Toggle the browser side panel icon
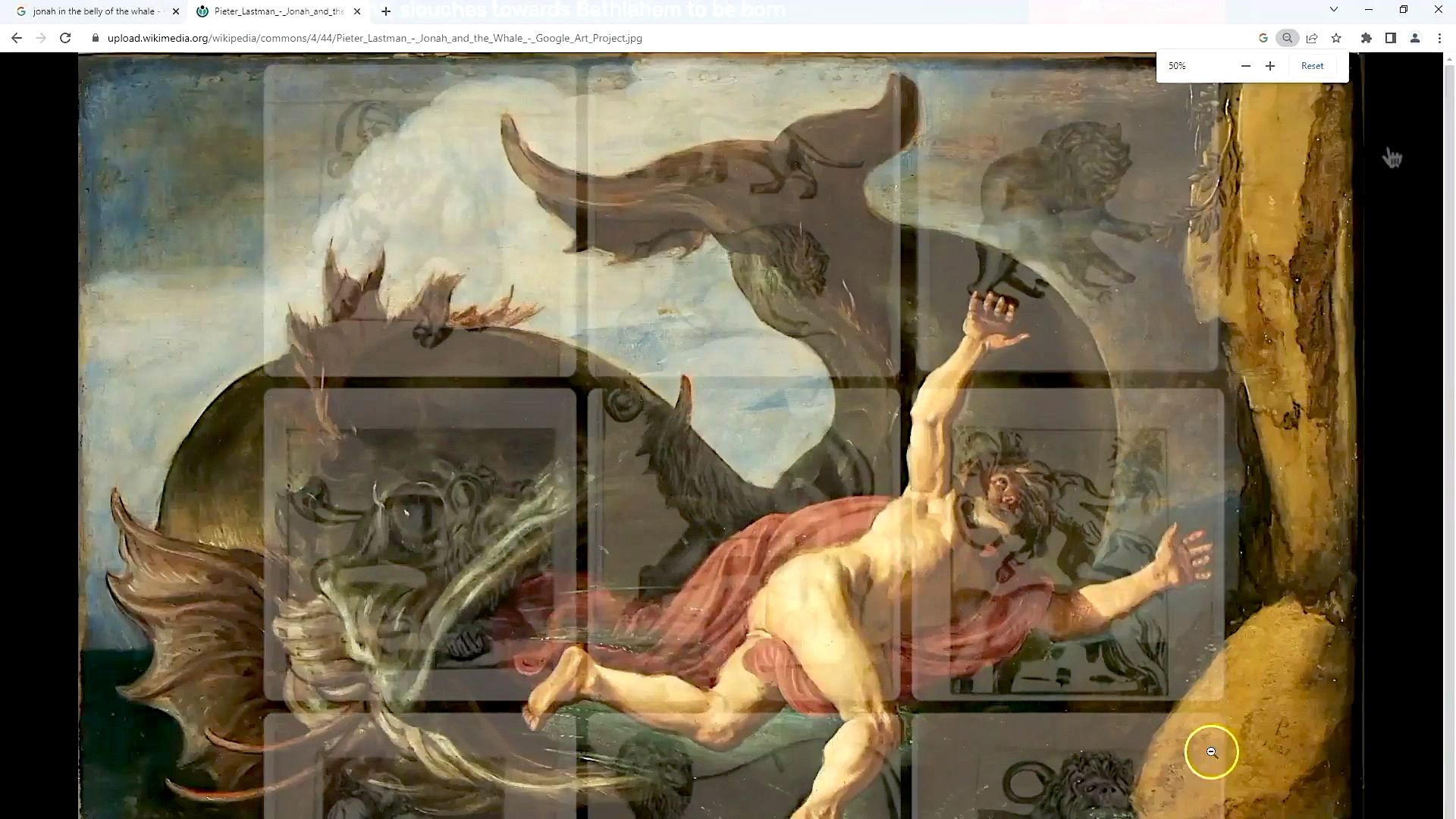1456x819 pixels. coord(1391,38)
